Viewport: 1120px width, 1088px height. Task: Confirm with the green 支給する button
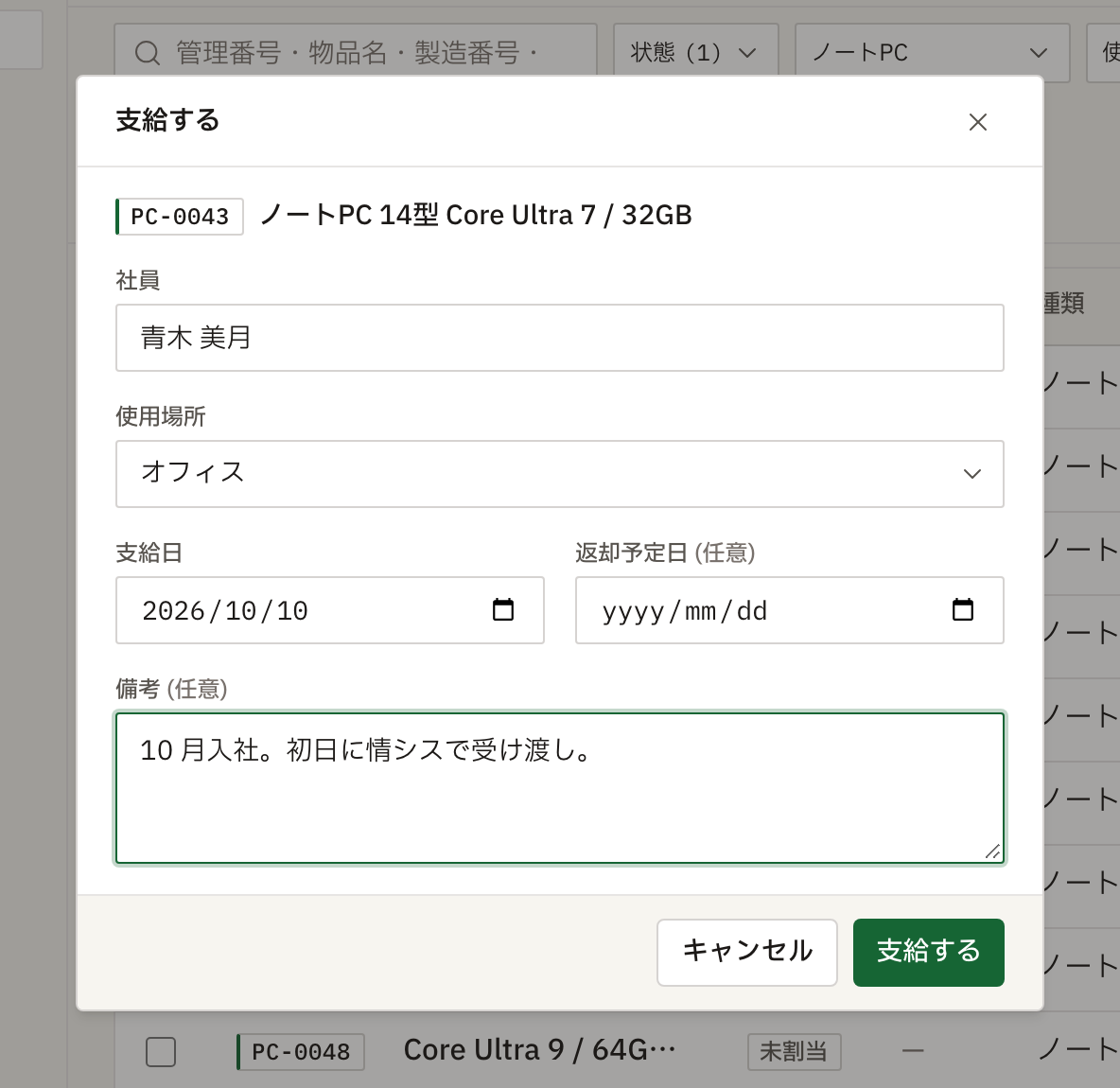click(x=928, y=952)
